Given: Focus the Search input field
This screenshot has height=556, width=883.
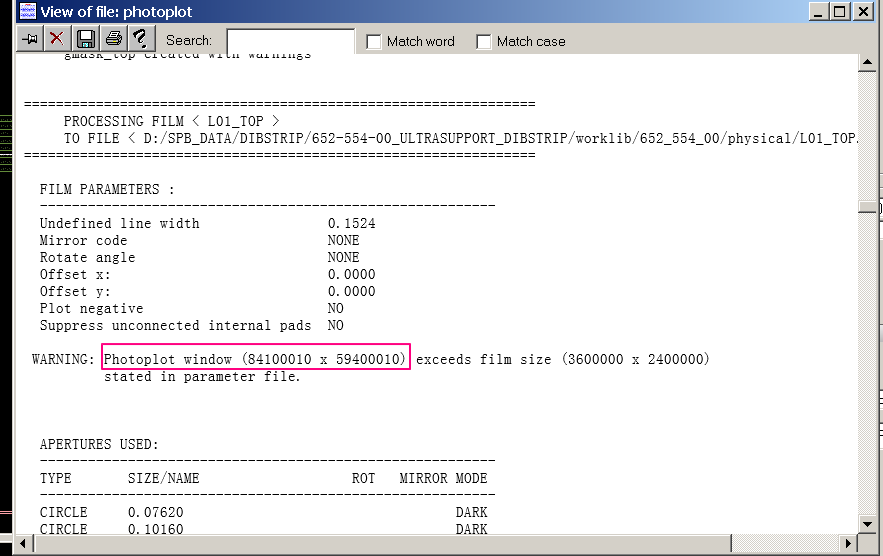Looking at the screenshot, I should pyautogui.click(x=291, y=41).
